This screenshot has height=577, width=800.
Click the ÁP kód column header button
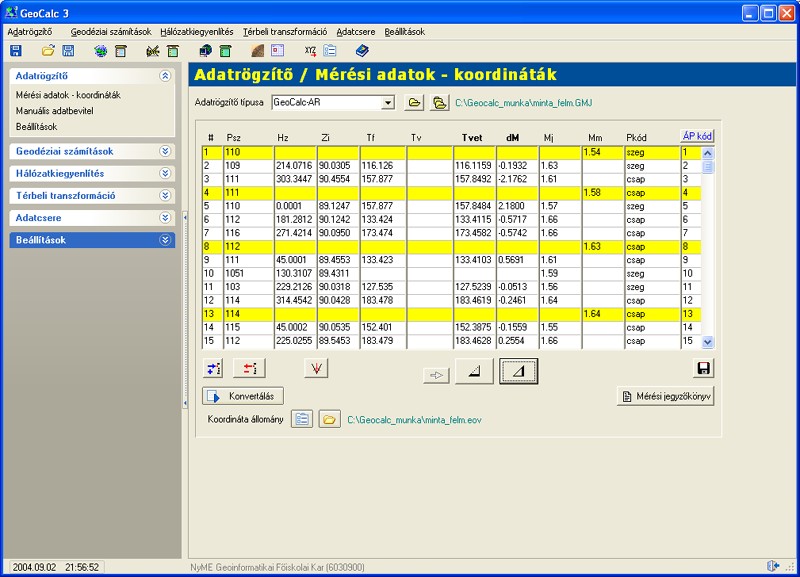(x=697, y=136)
